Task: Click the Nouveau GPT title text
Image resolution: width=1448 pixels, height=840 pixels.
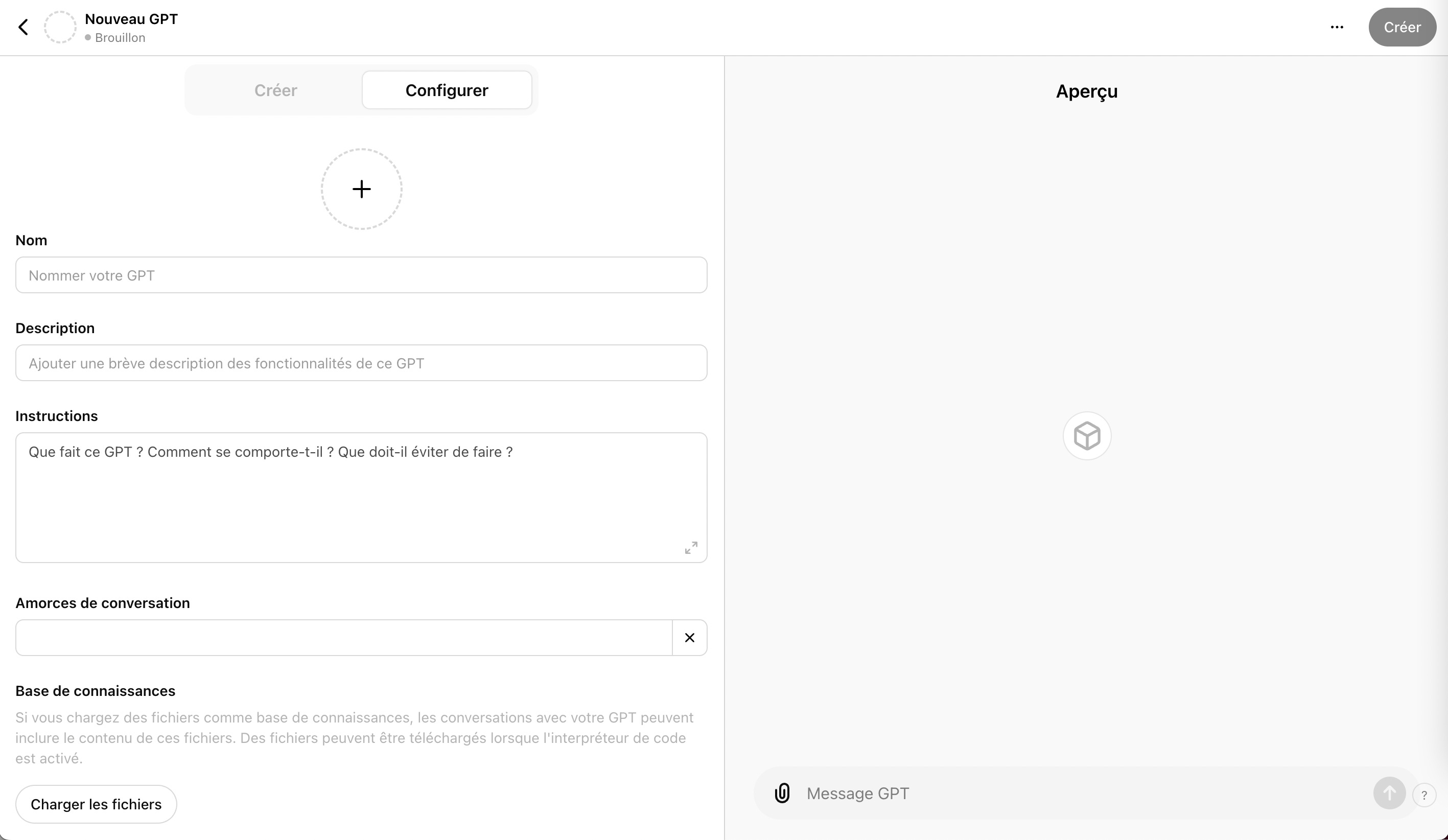Action: click(131, 19)
